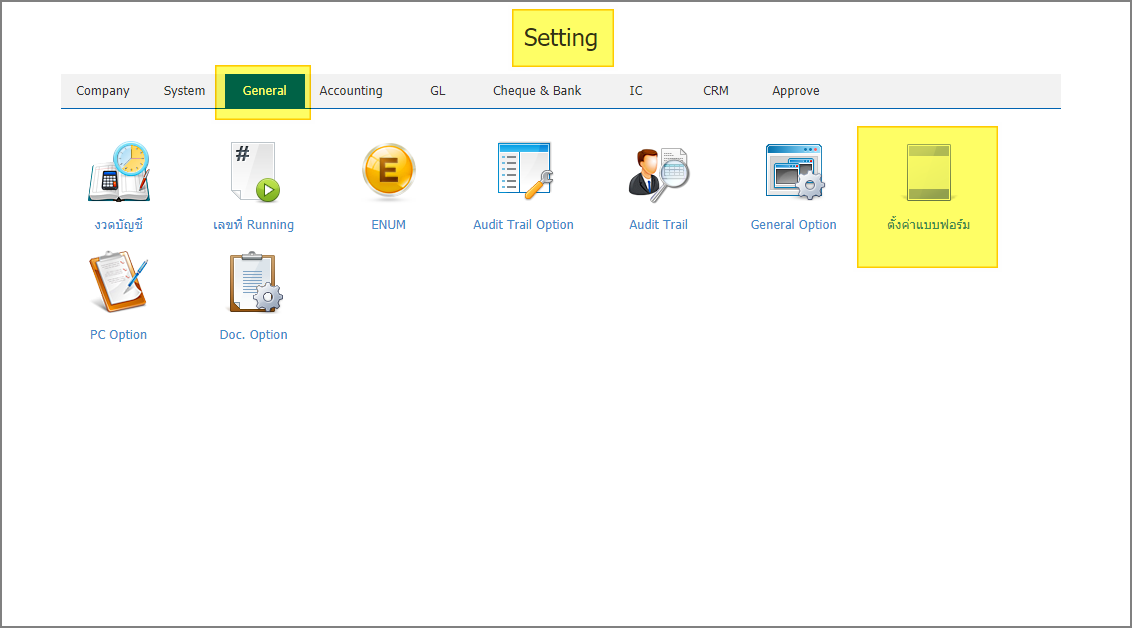Switch to the Company tab
Viewport: 1132px width, 628px height.
pyautogui.click(x=103, y=91)
